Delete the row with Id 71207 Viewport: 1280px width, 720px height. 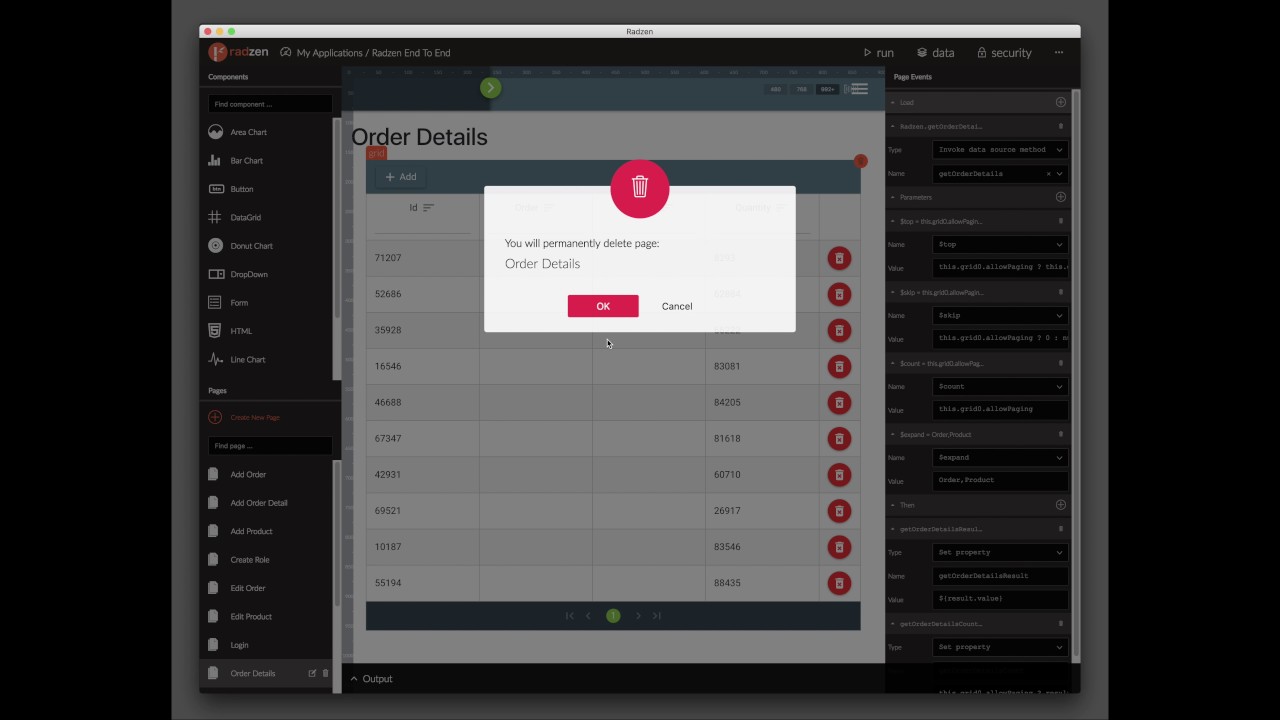pos(839,258)
